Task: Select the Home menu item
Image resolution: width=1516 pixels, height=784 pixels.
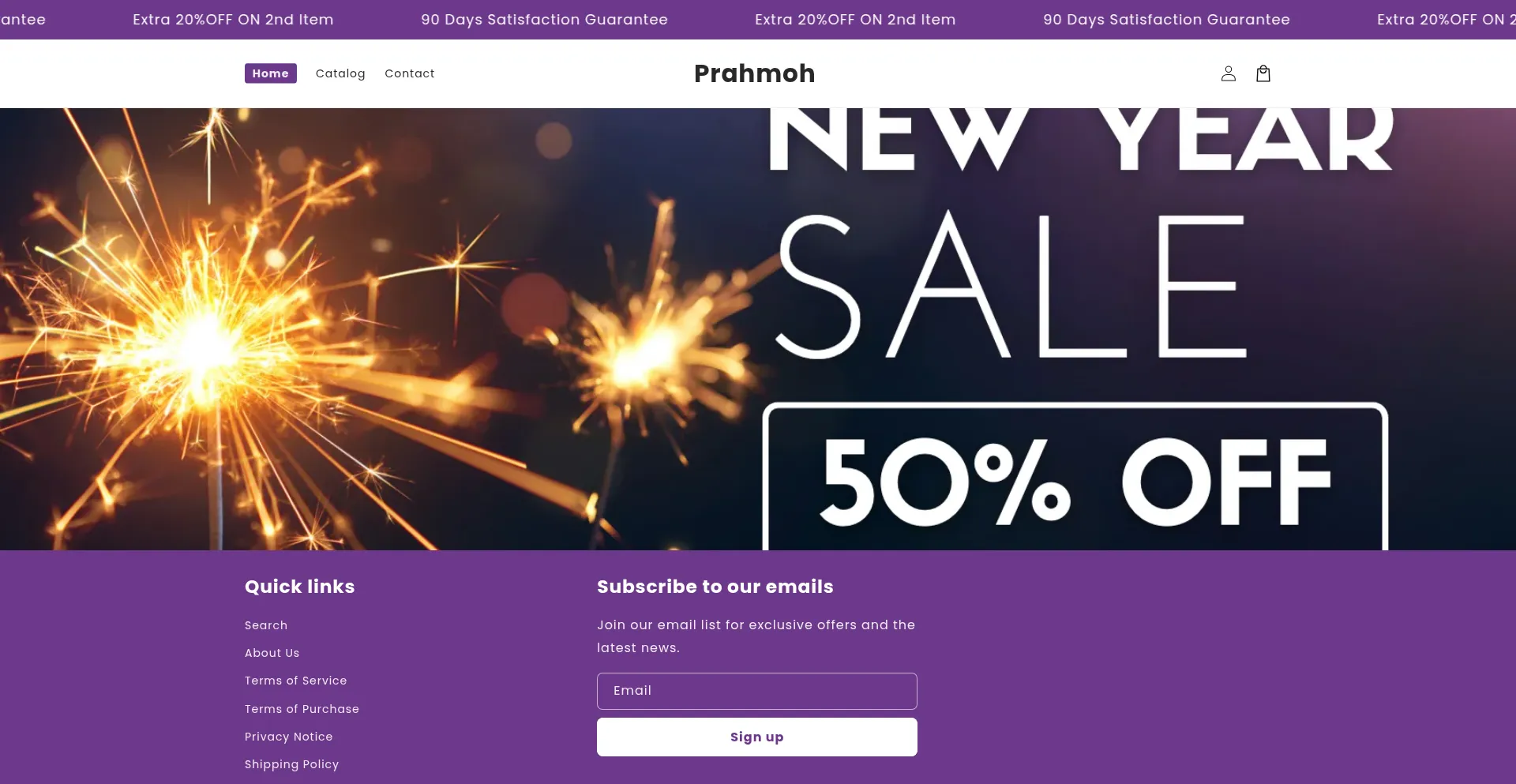Action: [x=270, y=73]
